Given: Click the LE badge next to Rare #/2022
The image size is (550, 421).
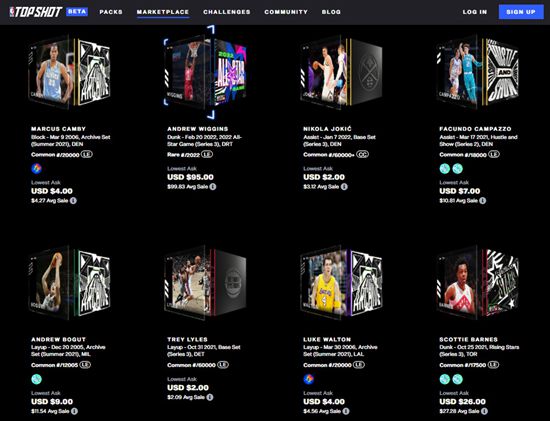Looking at the screenshot, I should pos(207,154).
